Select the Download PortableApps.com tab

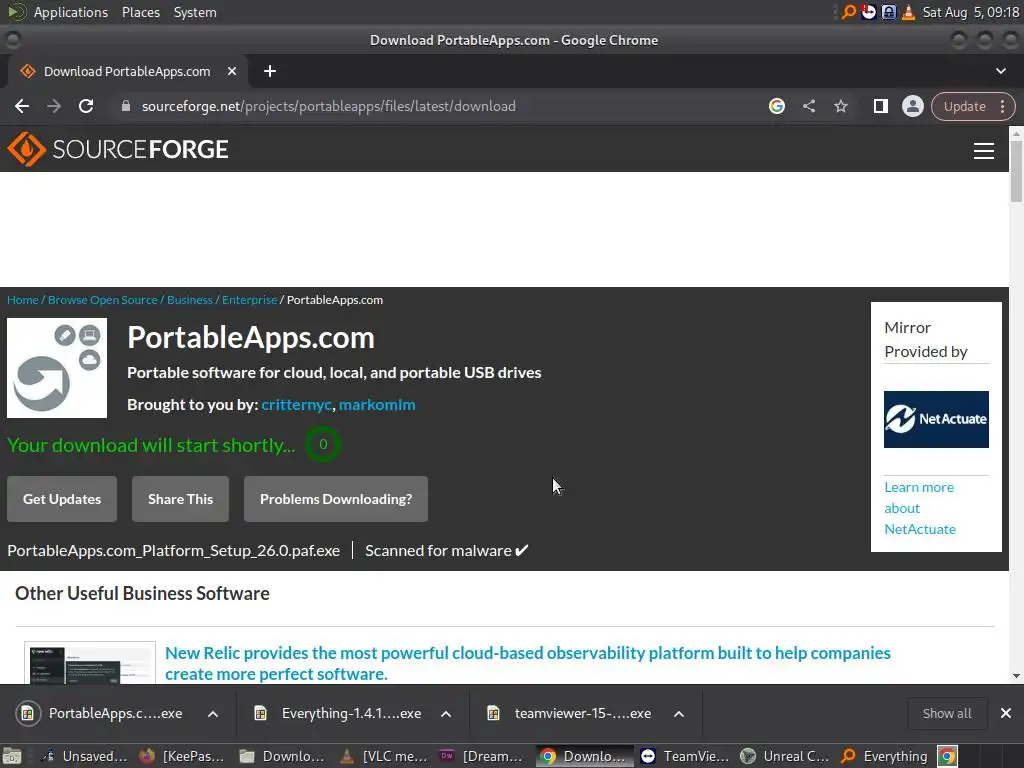(x=127, y=71)
